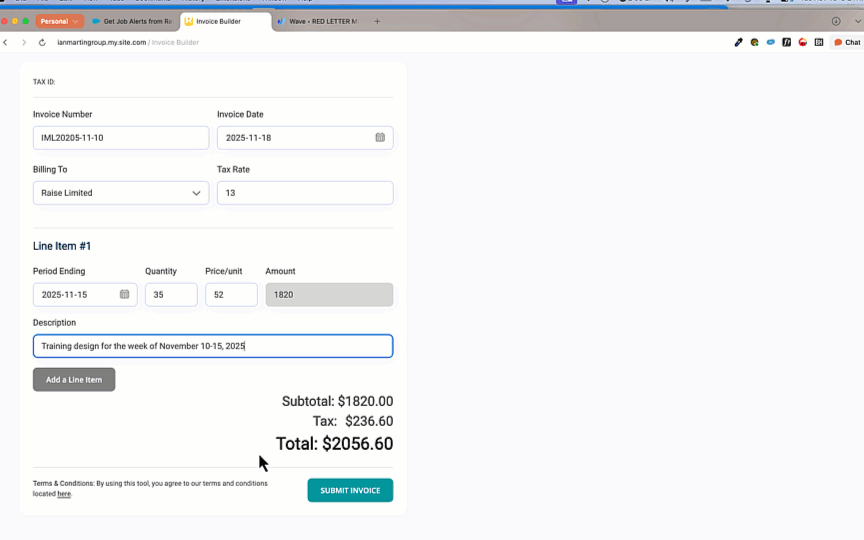Open the Chat panel button
Screen dimensions: 864x540
[x=847, y=43]
